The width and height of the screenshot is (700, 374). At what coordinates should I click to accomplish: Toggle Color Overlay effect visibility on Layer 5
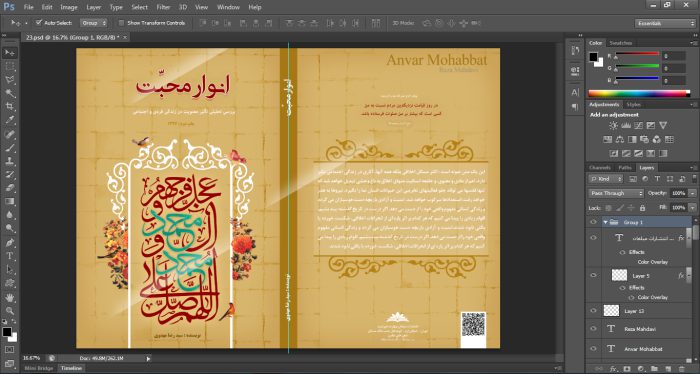pos(631,297)
